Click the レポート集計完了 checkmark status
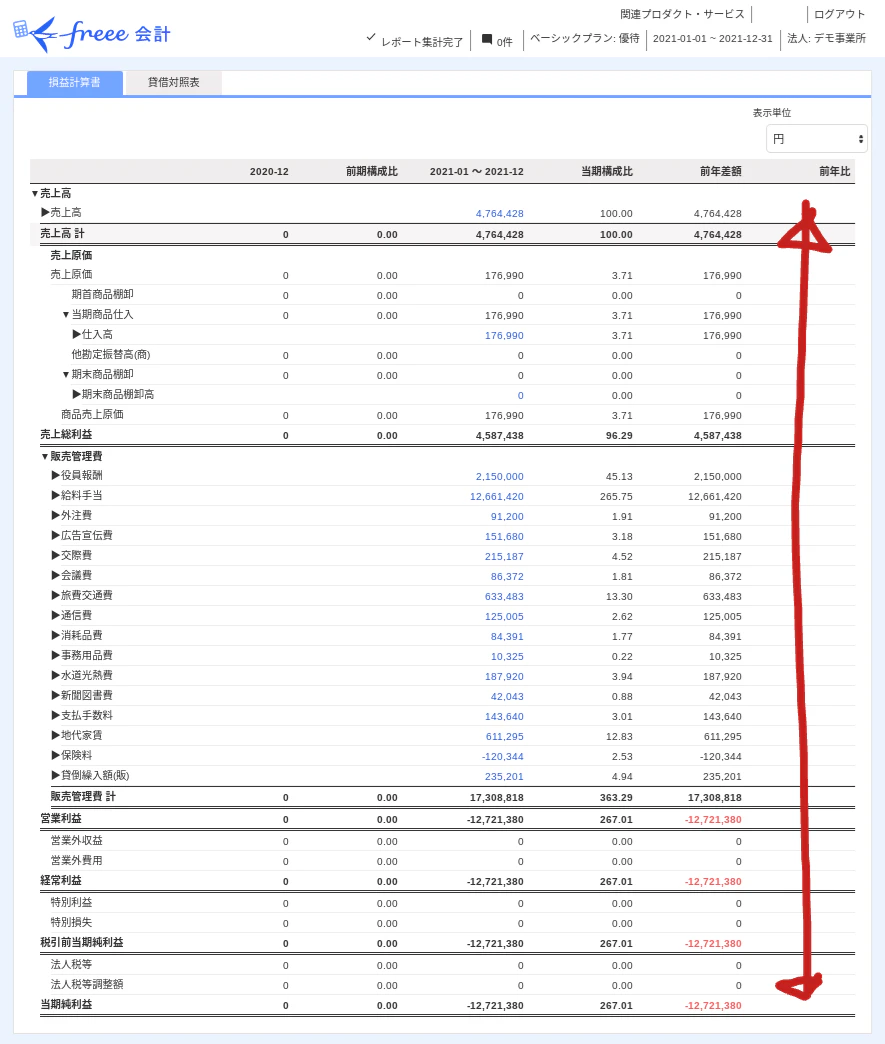This screenshot has width=885, height=1044. [414, 41]
